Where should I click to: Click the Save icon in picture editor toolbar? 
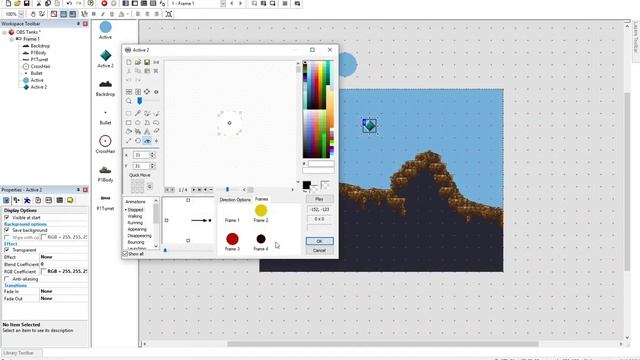tap(147, 62)
